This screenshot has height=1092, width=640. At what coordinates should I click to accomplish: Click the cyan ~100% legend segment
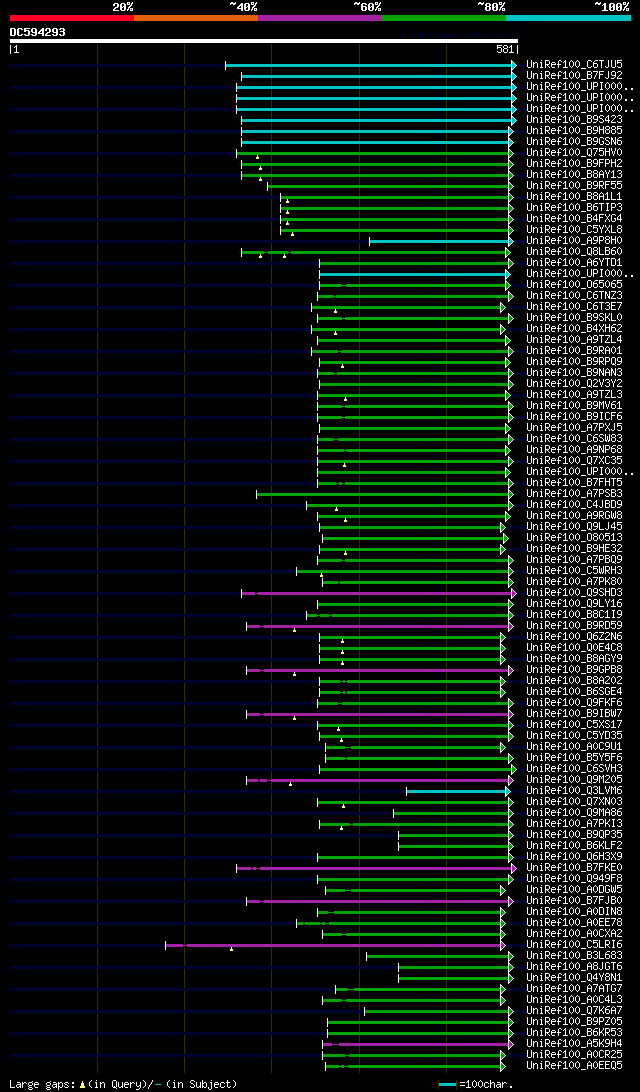pyautogui.click(x=568, y=17)
